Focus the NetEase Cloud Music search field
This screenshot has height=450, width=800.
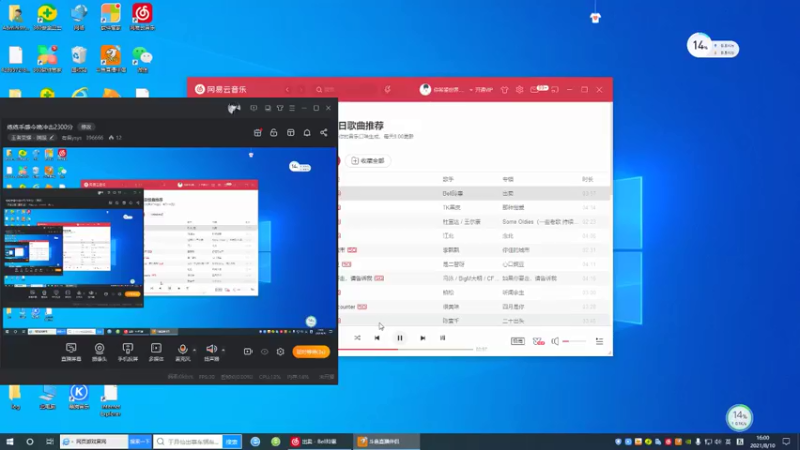coord(346,89)
